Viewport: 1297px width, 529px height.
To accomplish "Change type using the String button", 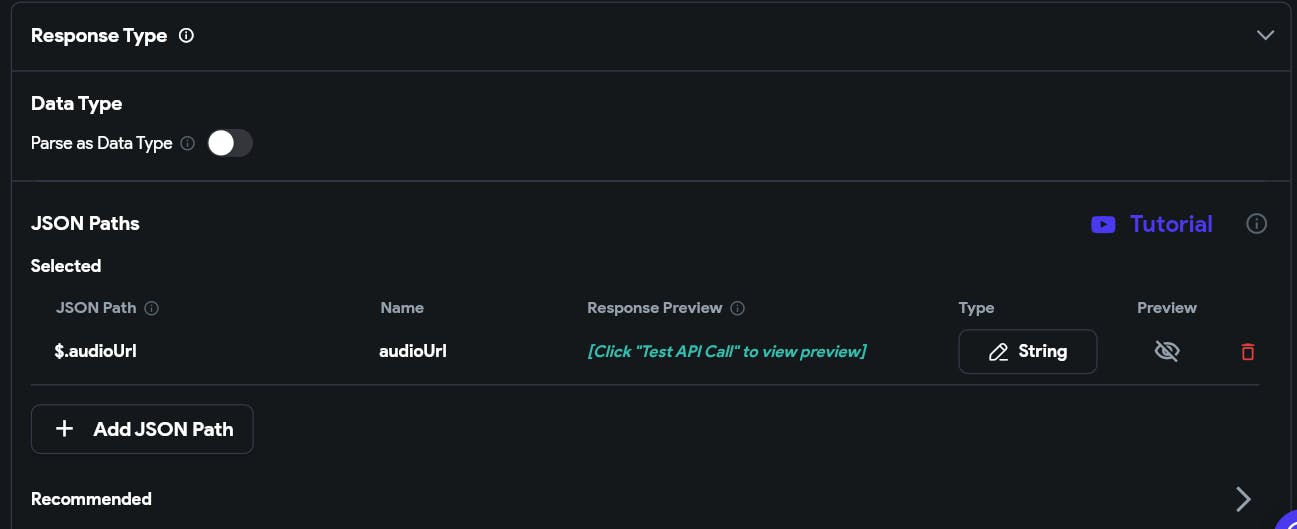I will (1028, 352).
